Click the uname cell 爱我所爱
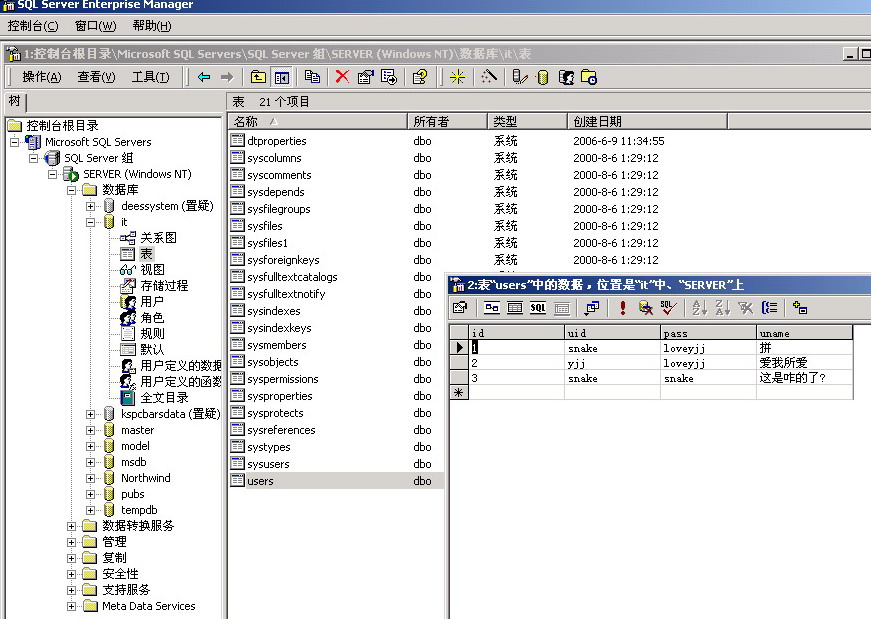Image resolution: width=871 pixels, height=619 pixels. (804, 363)
